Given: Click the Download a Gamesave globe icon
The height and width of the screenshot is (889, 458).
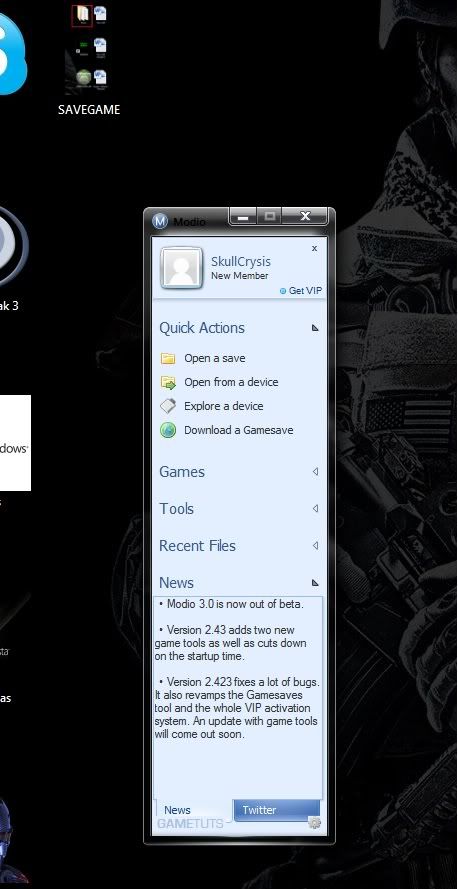Looking at the screenshot, I should click(168, 430).
